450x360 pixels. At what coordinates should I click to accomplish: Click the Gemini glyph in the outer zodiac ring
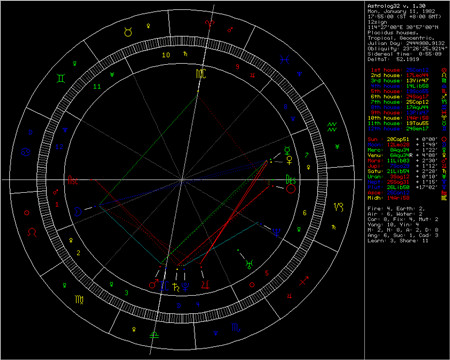[61, 78]
